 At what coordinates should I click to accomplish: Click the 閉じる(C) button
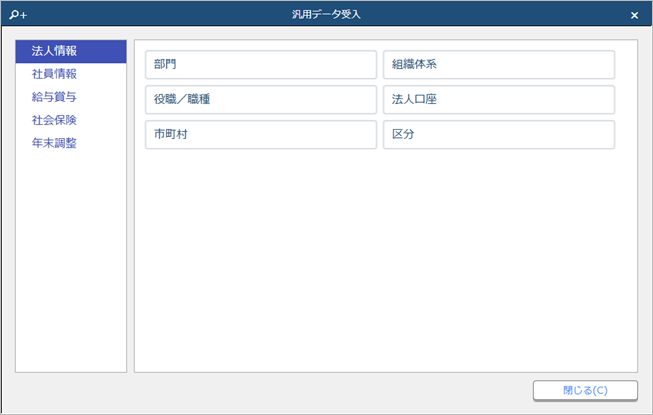pyautogui.click(x=585, y=390)
